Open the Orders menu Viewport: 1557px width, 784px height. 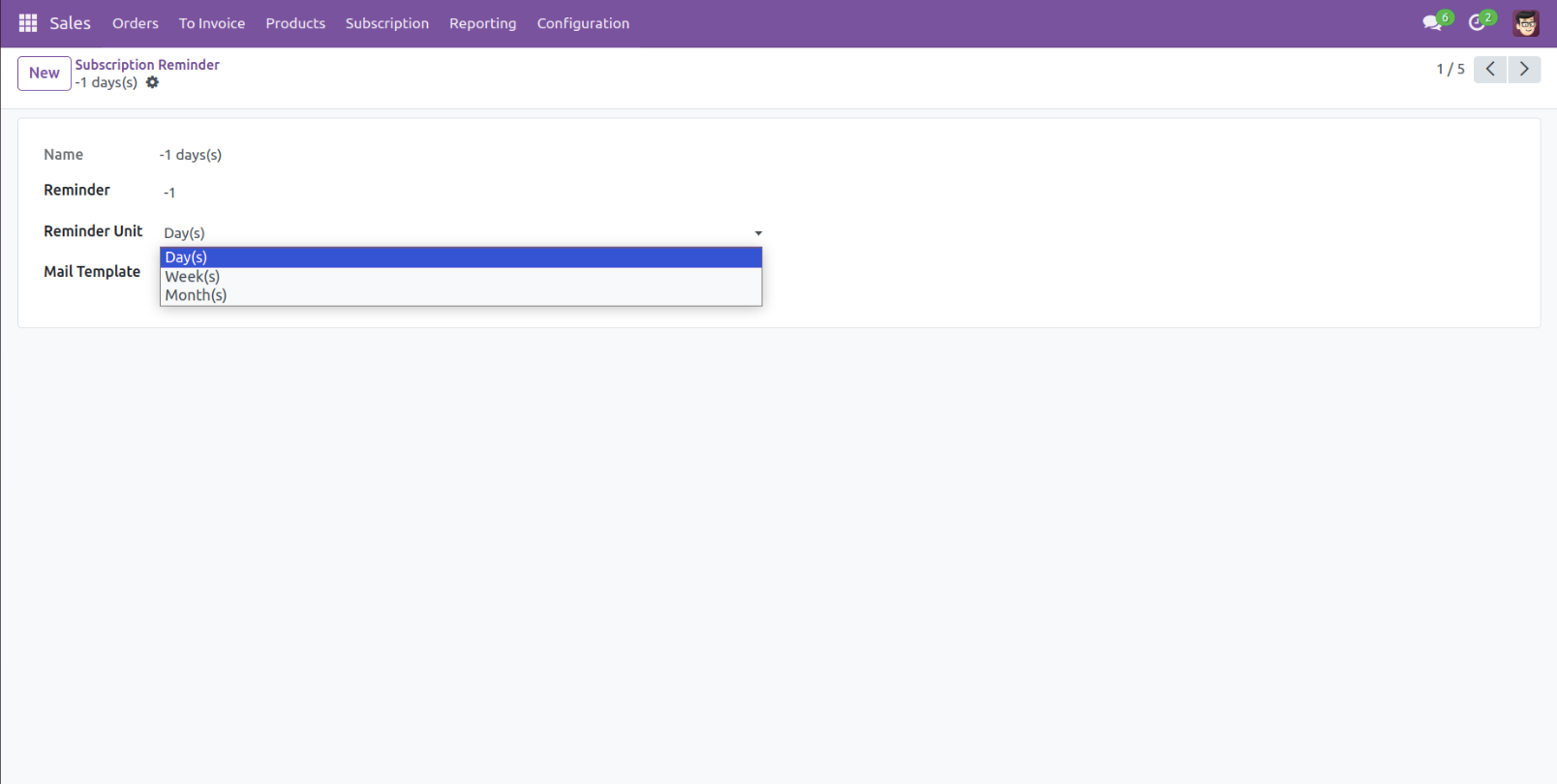coord(135,23)
